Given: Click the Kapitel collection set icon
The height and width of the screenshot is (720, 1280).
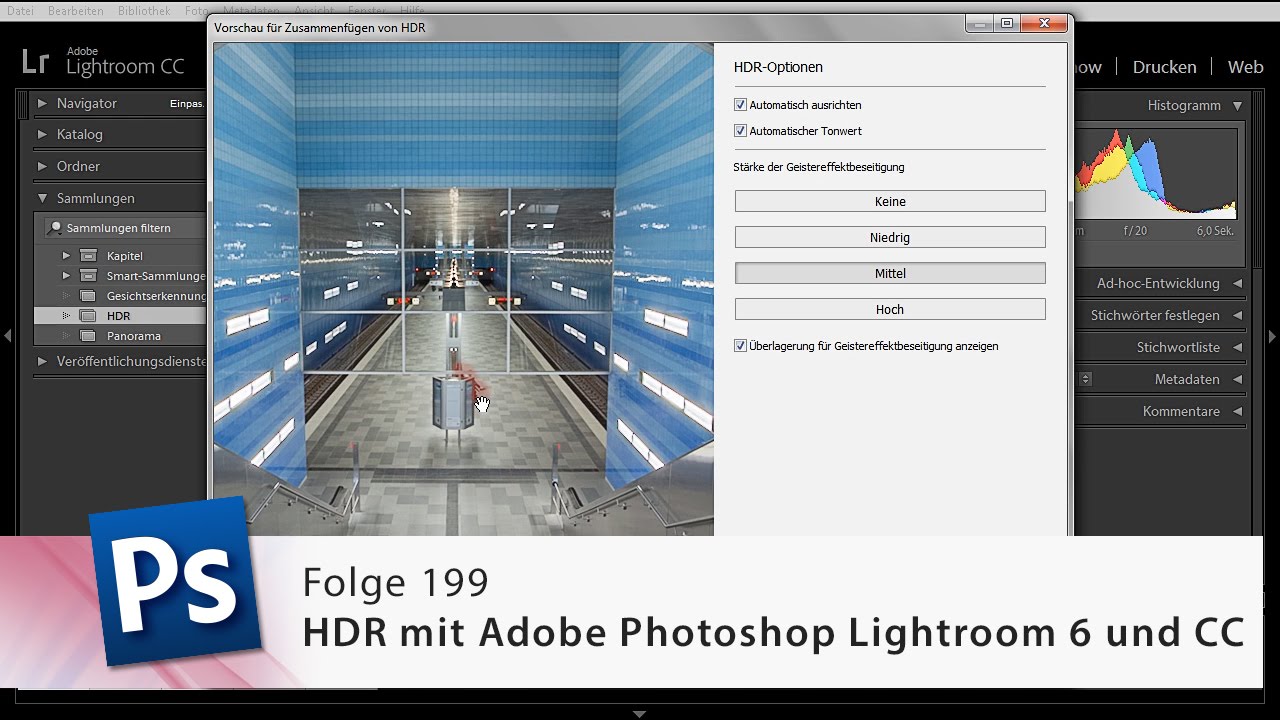Looking at the screenshot, I should (x=88, y=255).
